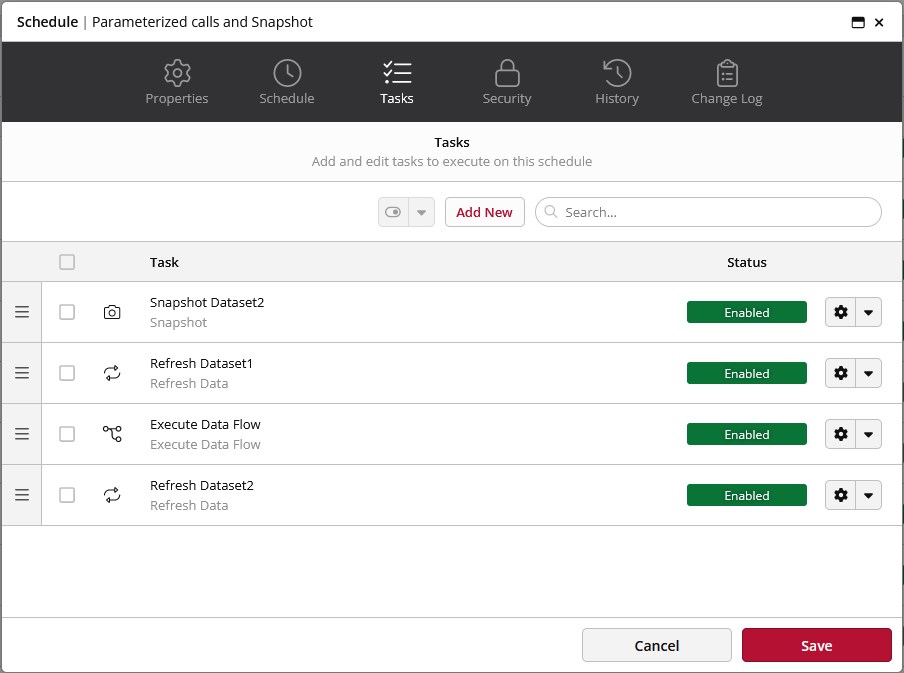This screenshot has height=673, width=904.
Task: Expand actions dropdown for Execute Data Flow
Action: [x=868, y=434]
